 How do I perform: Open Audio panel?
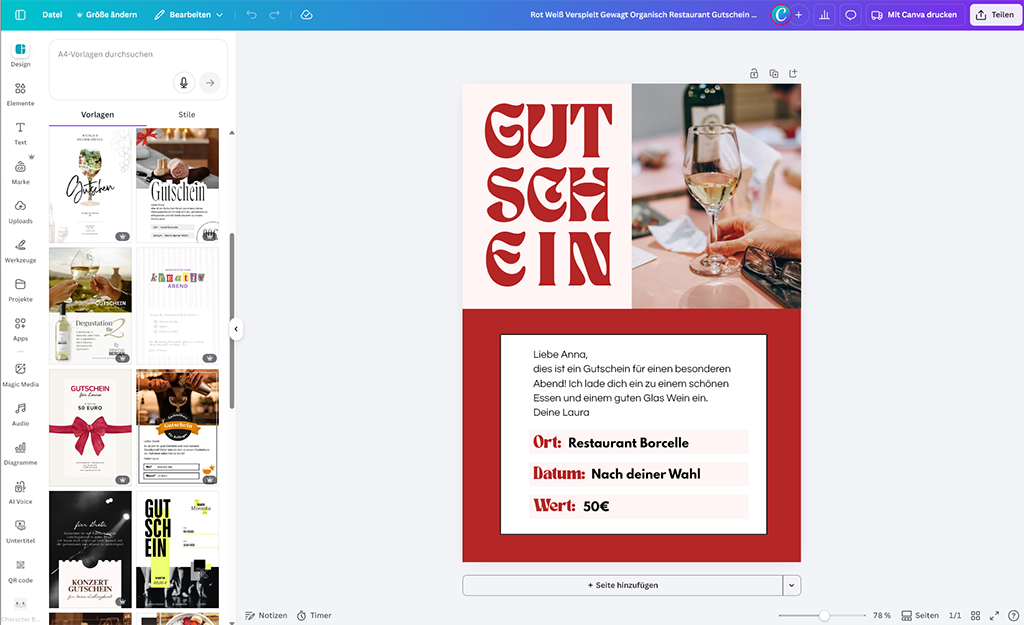[20, 414]
